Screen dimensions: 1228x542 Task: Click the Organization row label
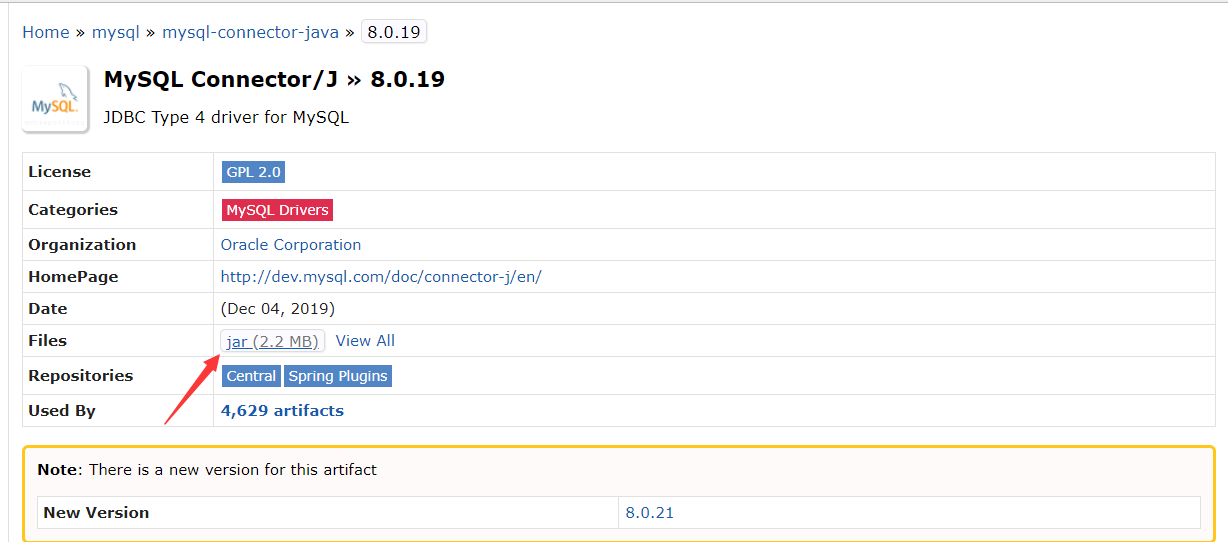click(x=82, y=245)
